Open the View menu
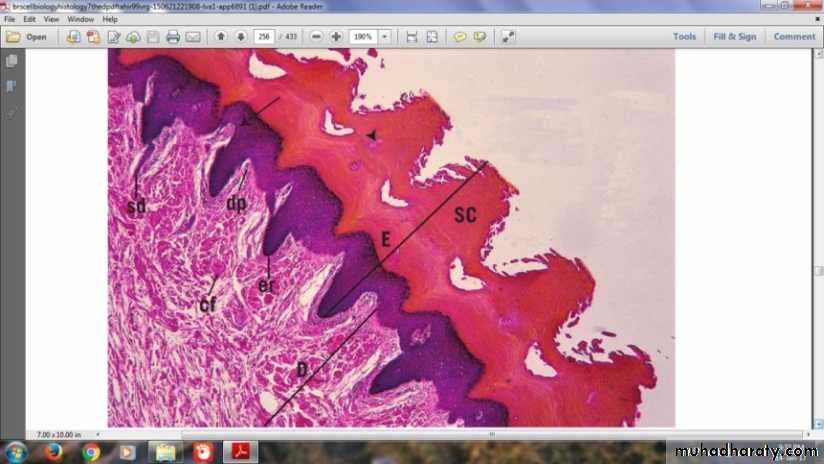824x464 pixels. pos(52,19)
